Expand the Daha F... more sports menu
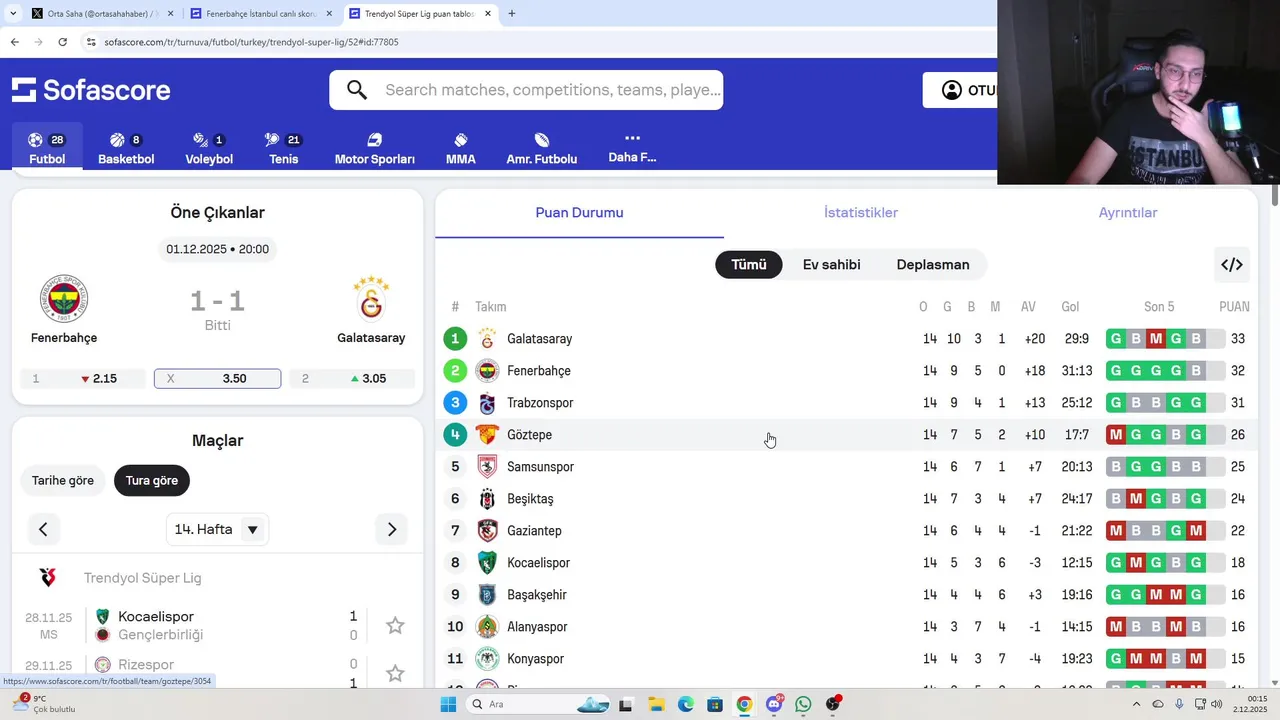1280x720 pixels. (x=632, y=147)
